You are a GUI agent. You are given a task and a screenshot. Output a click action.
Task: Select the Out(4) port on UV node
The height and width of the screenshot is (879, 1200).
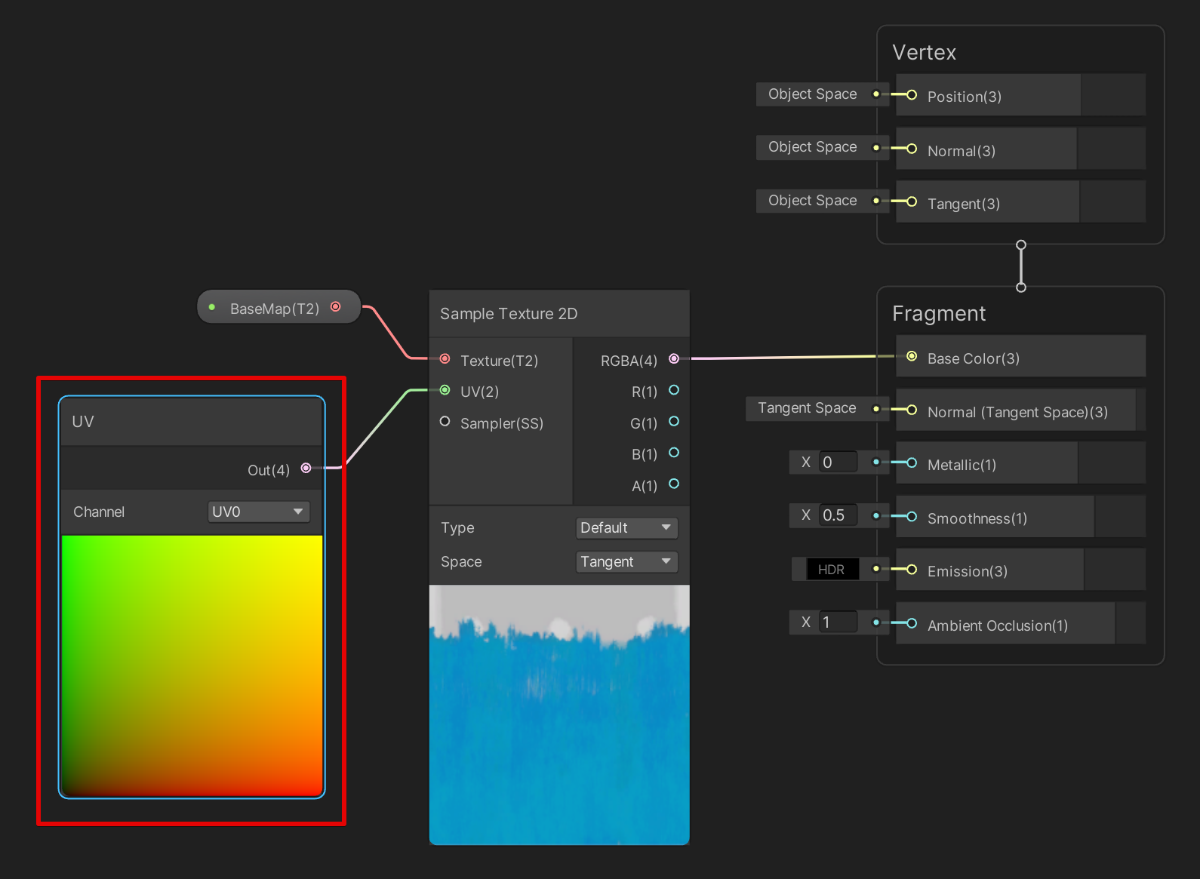pos(306,467)
